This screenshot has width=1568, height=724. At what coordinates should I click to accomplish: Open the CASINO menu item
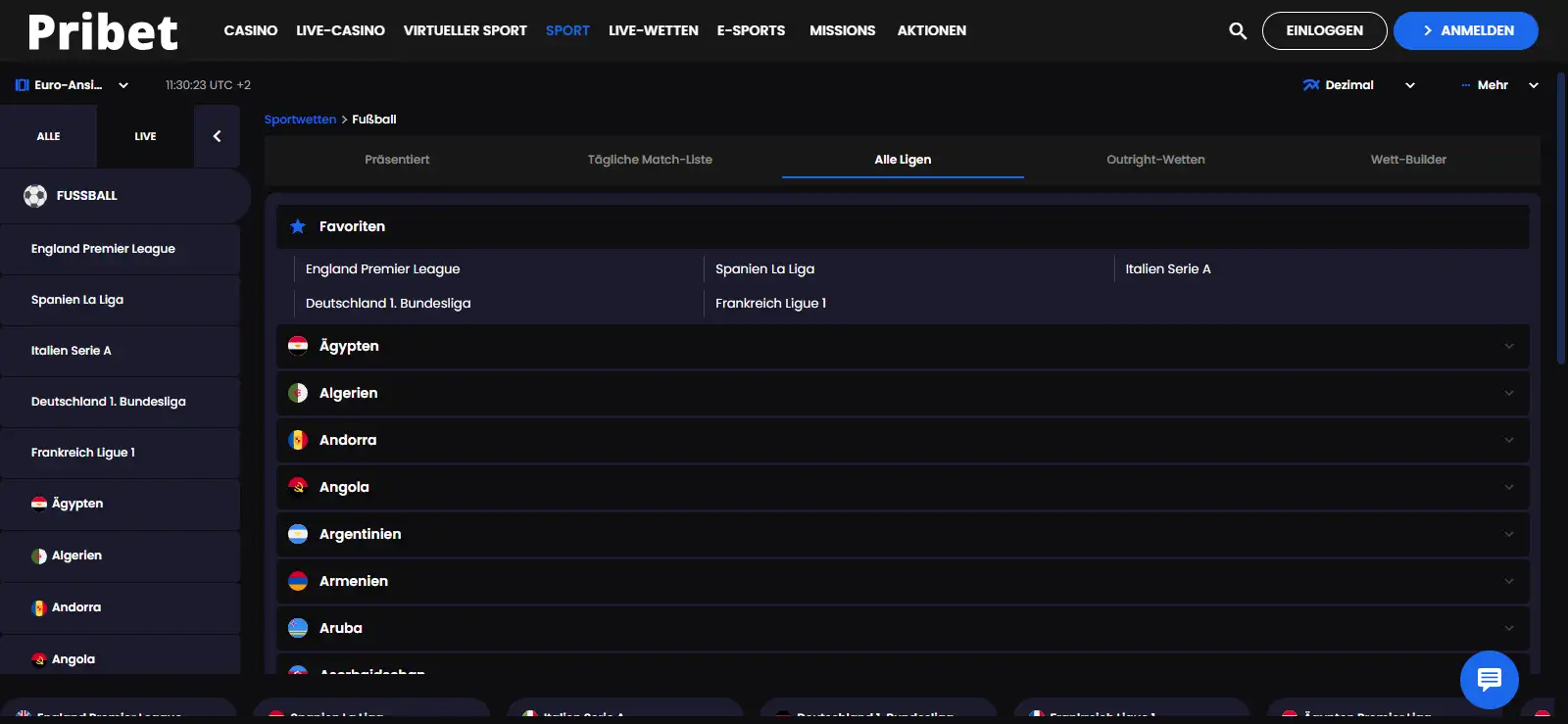coord(251,30)
